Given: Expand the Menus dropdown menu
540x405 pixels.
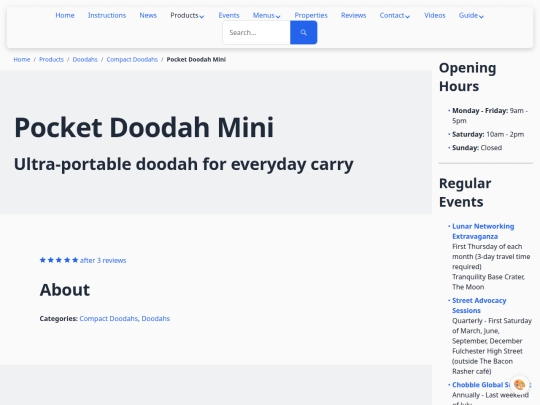Looking at the screenshot, I should coord(267,15).
